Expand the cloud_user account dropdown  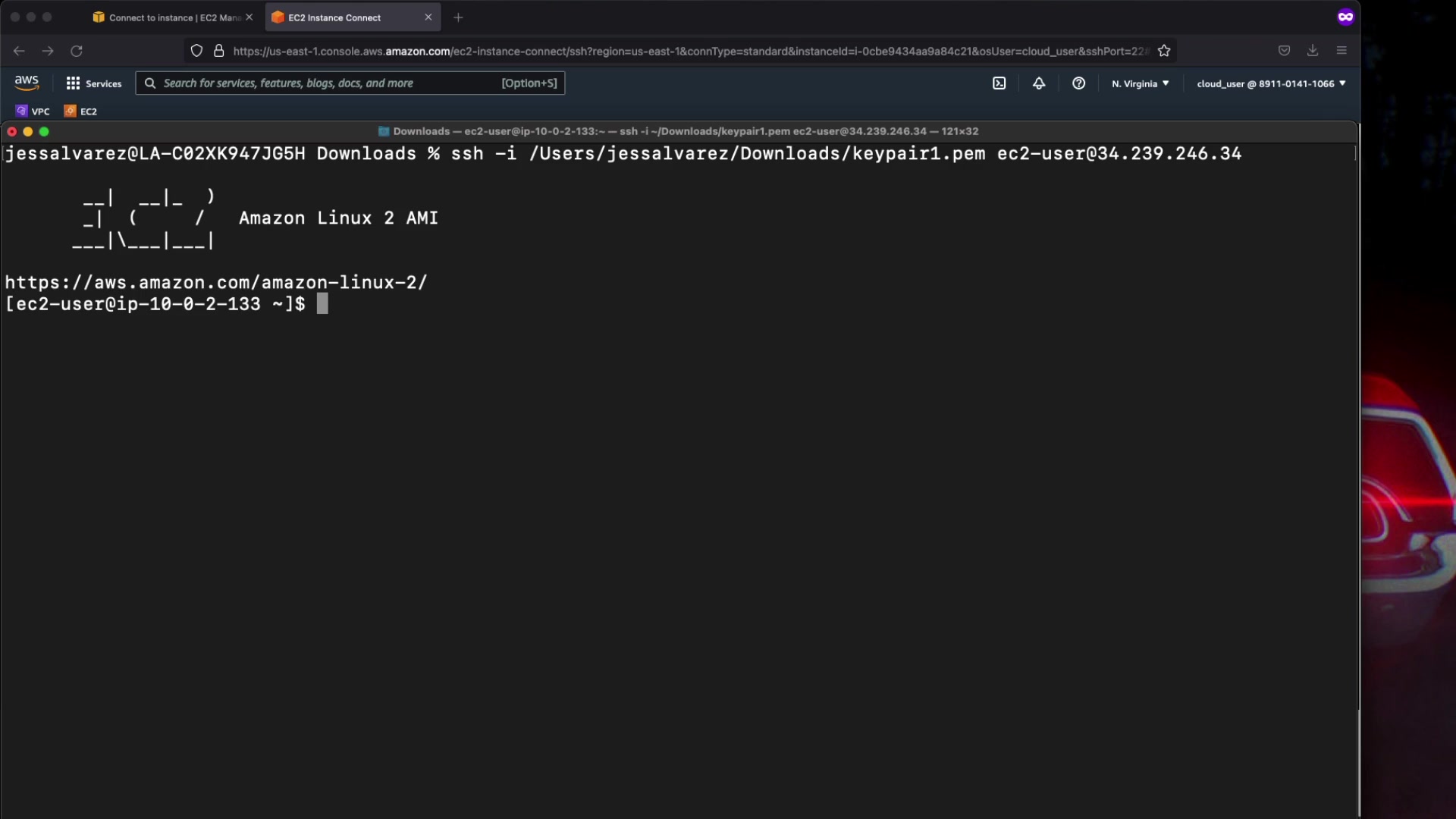(1271, 83)
